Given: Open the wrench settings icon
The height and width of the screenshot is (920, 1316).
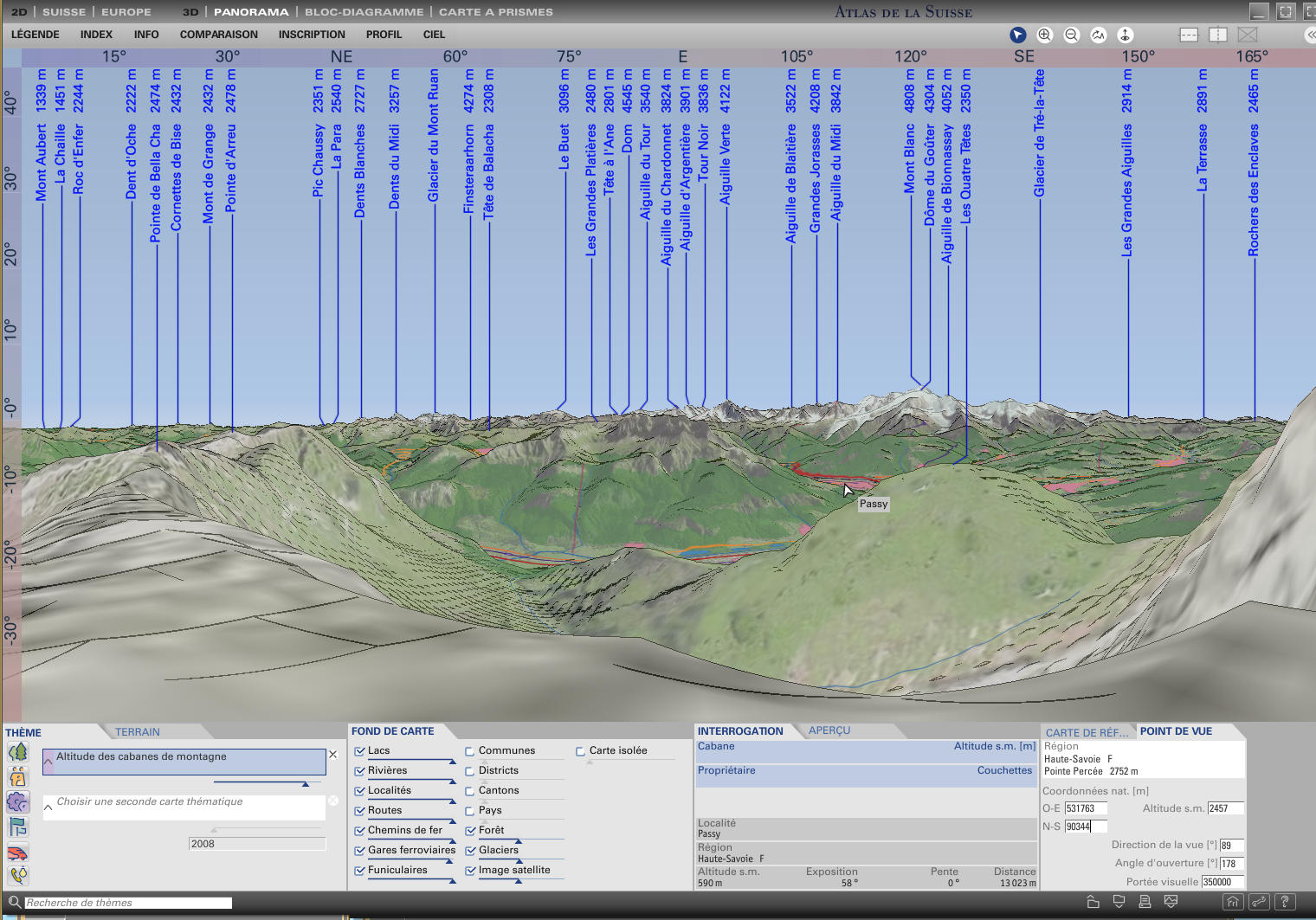Looking at the screenshot, I should tap(1258, 902).
